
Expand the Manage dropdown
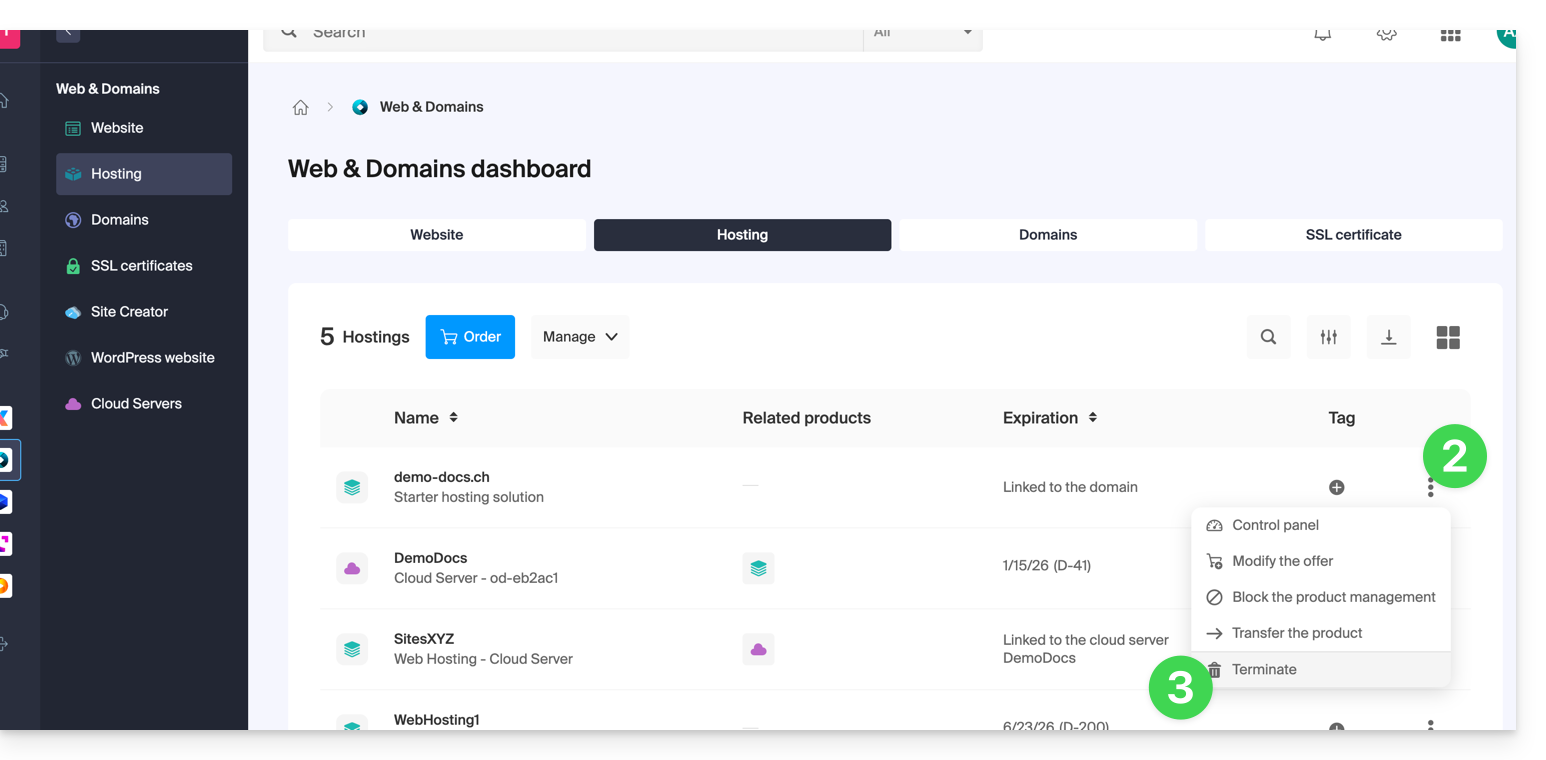tap(580, 337)
